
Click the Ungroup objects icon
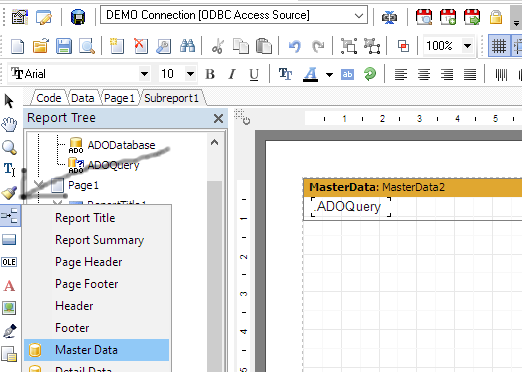pos(372,46)
